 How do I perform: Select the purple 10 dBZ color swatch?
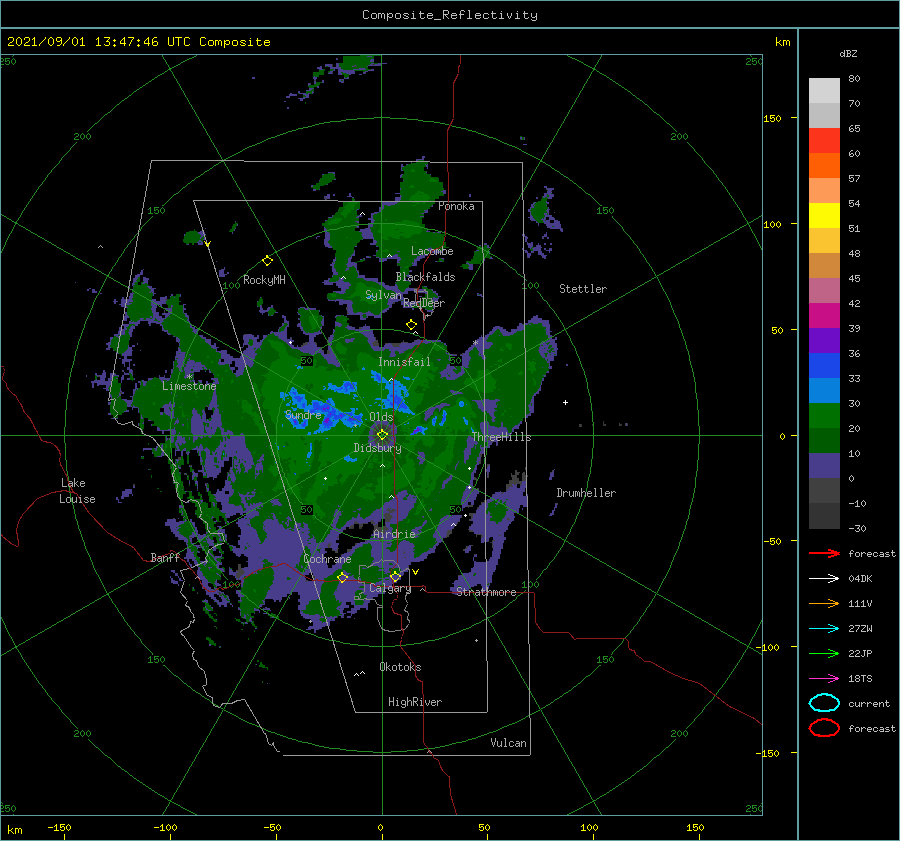824,465
